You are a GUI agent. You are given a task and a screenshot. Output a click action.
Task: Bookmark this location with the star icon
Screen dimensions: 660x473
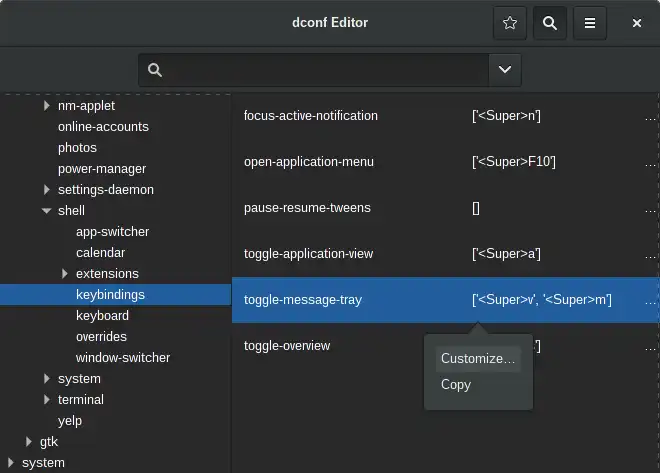coord(510,23)
